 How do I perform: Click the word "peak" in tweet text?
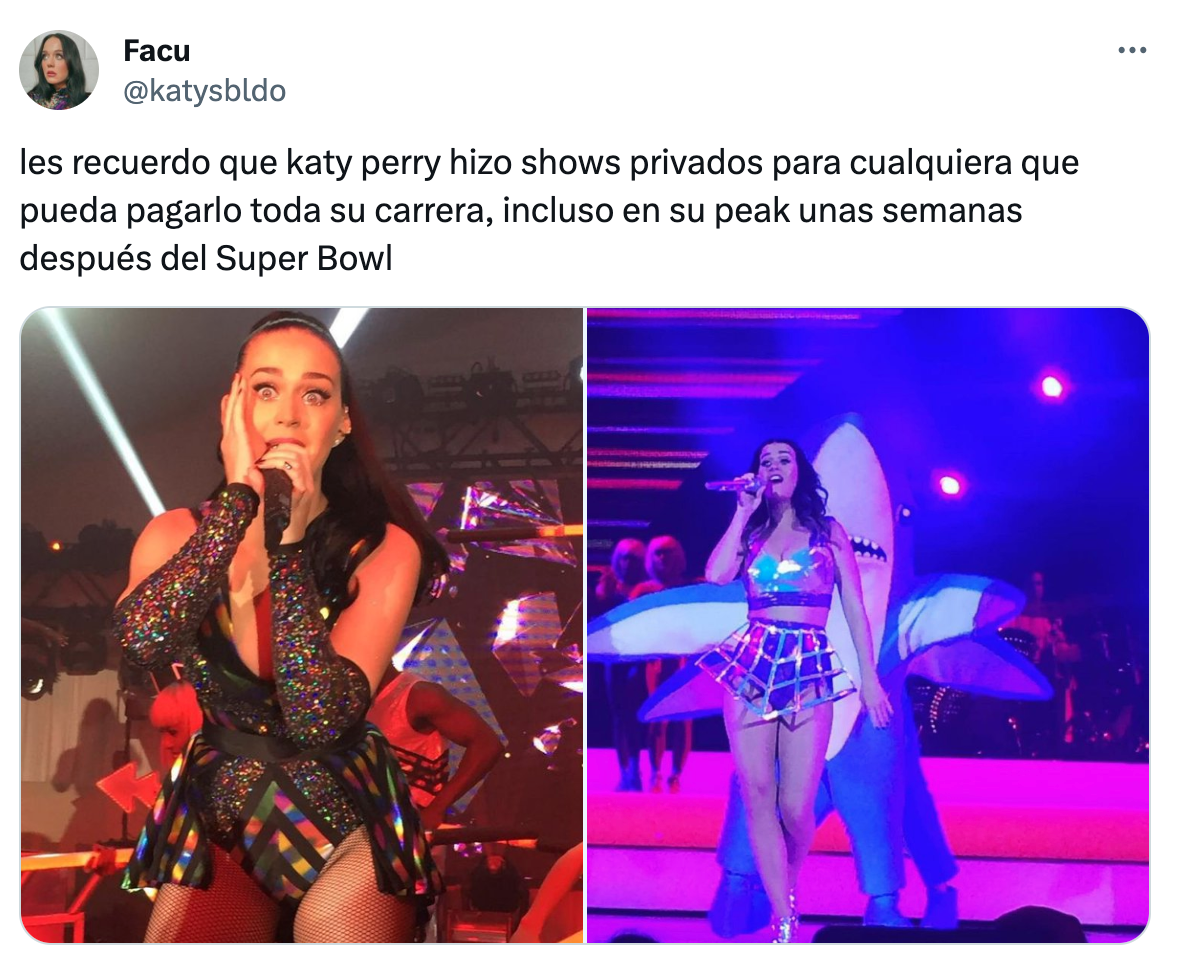[x=752, y=212]
